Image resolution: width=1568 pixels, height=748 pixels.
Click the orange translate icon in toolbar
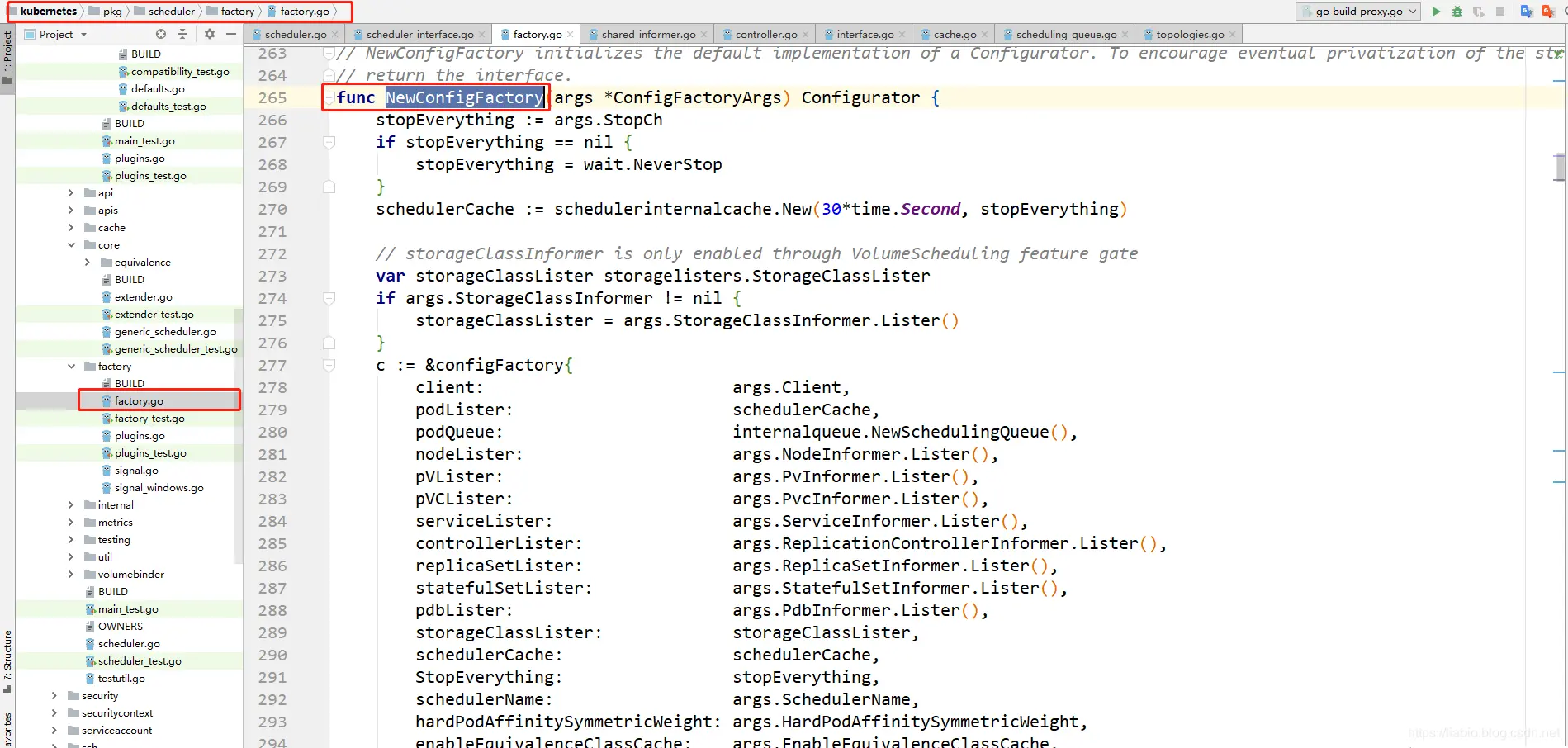click(1548, 12)
